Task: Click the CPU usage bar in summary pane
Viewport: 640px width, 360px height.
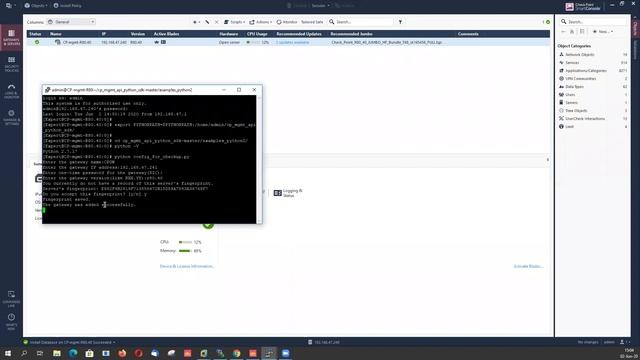Action: point(185,242)
